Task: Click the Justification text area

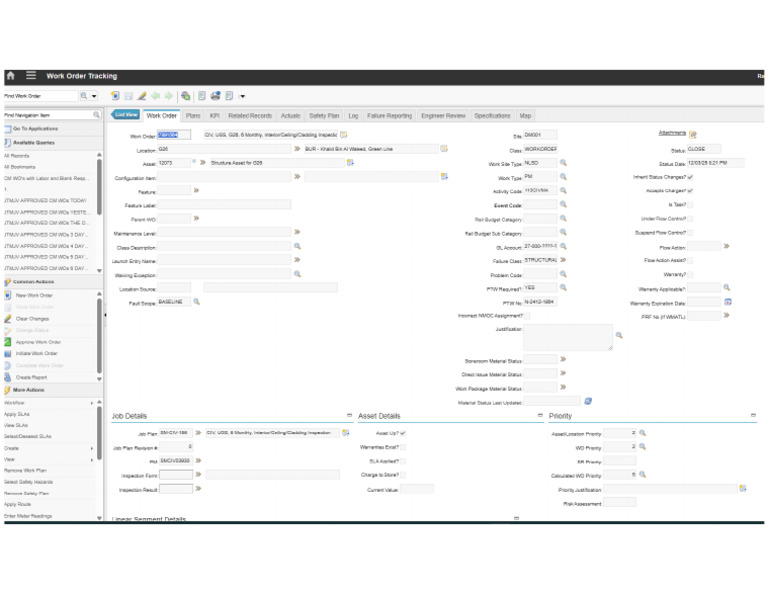Action: pyautogui.click(x=567, y=337)
